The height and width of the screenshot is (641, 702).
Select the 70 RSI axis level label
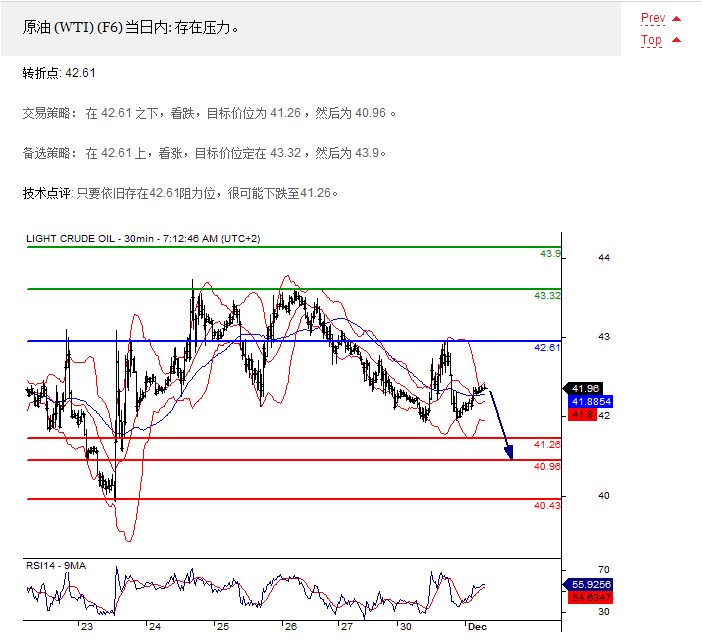[604, 569]
